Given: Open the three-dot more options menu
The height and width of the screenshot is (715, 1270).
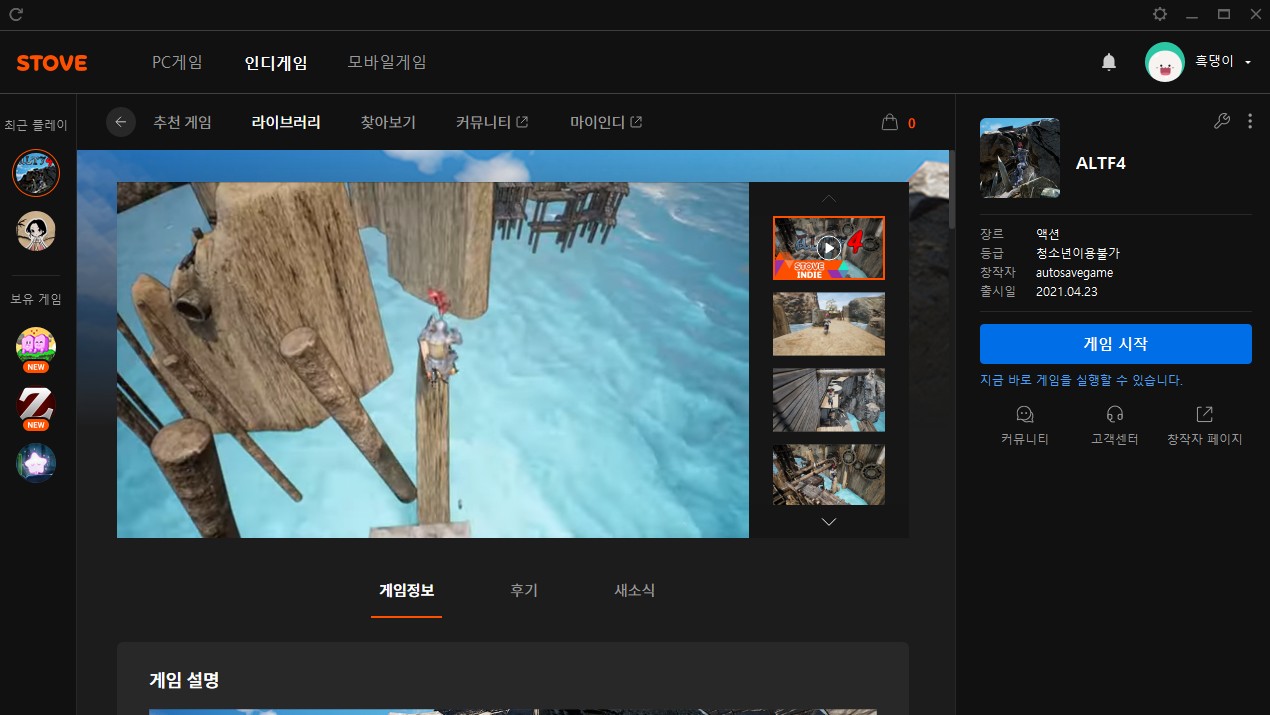Looking at the screenshot, I should pyautogui.click(x=1250, y=121).
